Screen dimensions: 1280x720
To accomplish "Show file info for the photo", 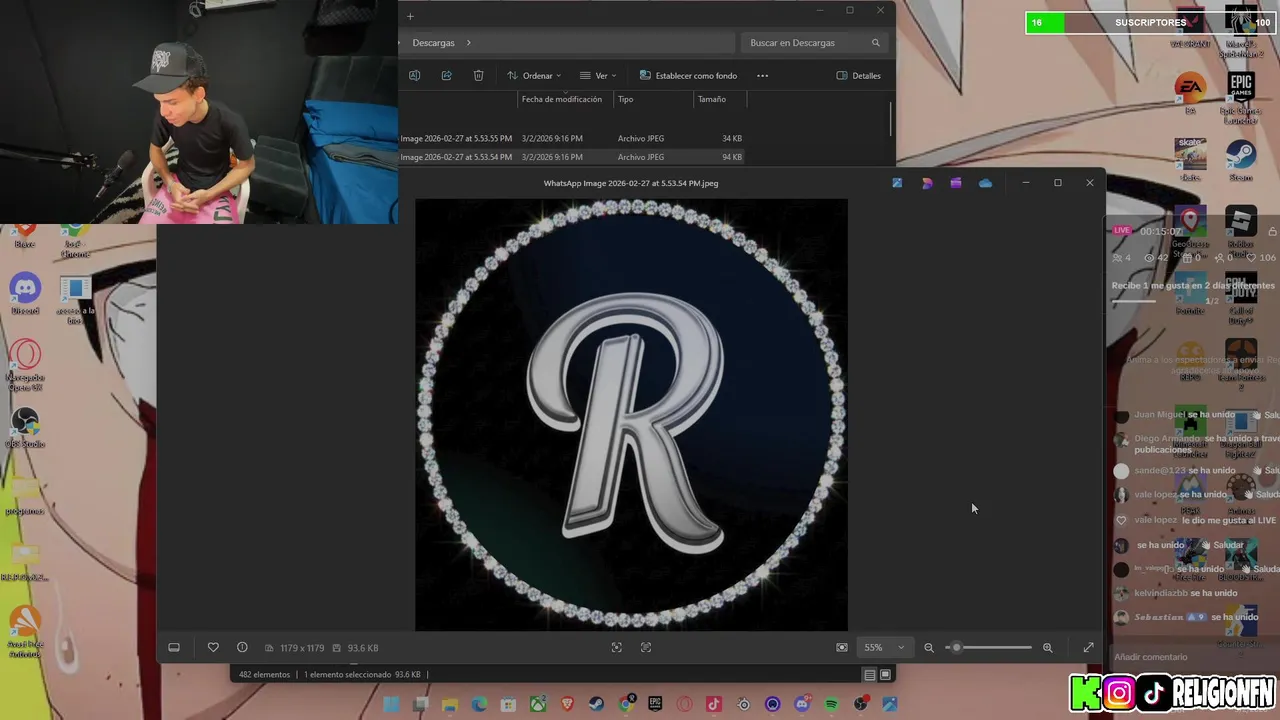I will (x=242, y=648).
